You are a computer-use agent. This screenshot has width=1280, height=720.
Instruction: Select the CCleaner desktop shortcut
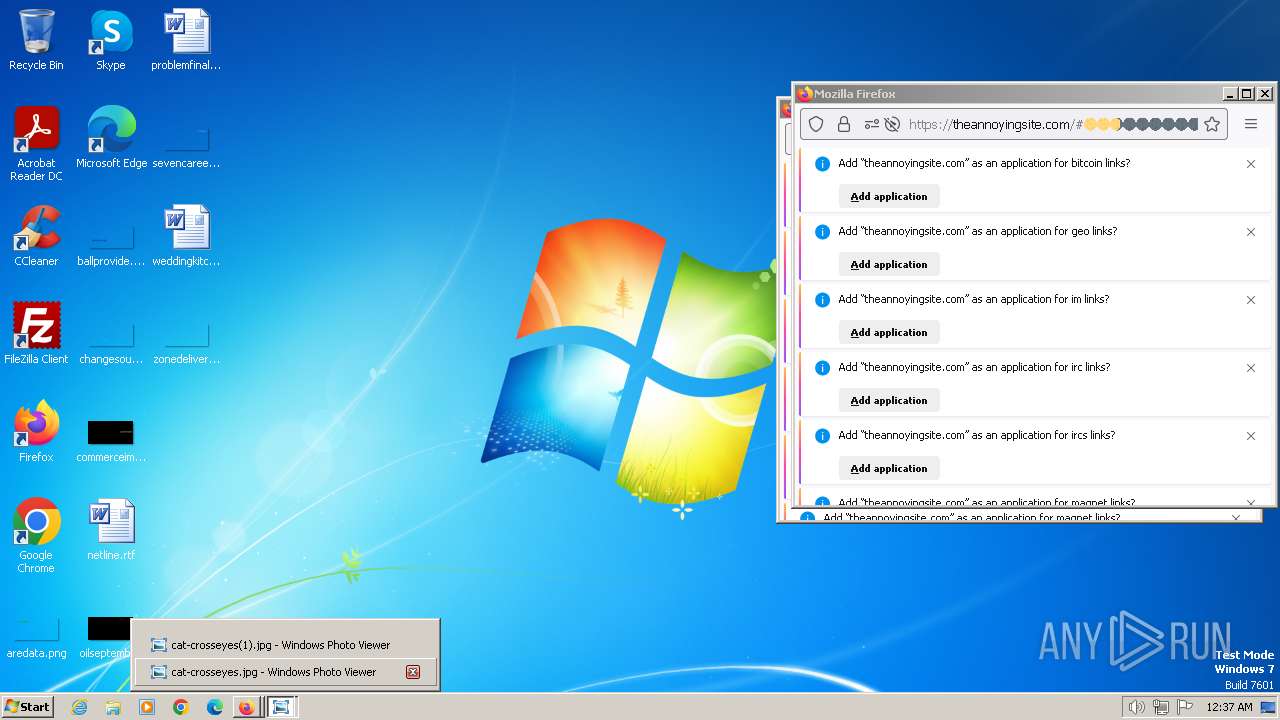pyautogui.click(x=36, y=236)
